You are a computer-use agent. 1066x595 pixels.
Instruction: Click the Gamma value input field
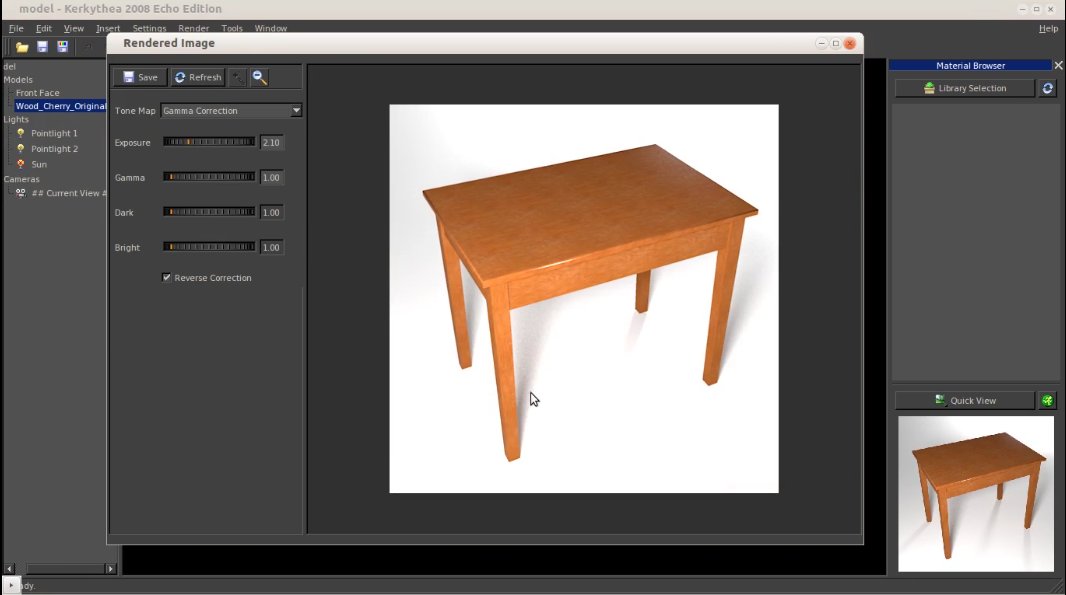(x=271, y=178)
